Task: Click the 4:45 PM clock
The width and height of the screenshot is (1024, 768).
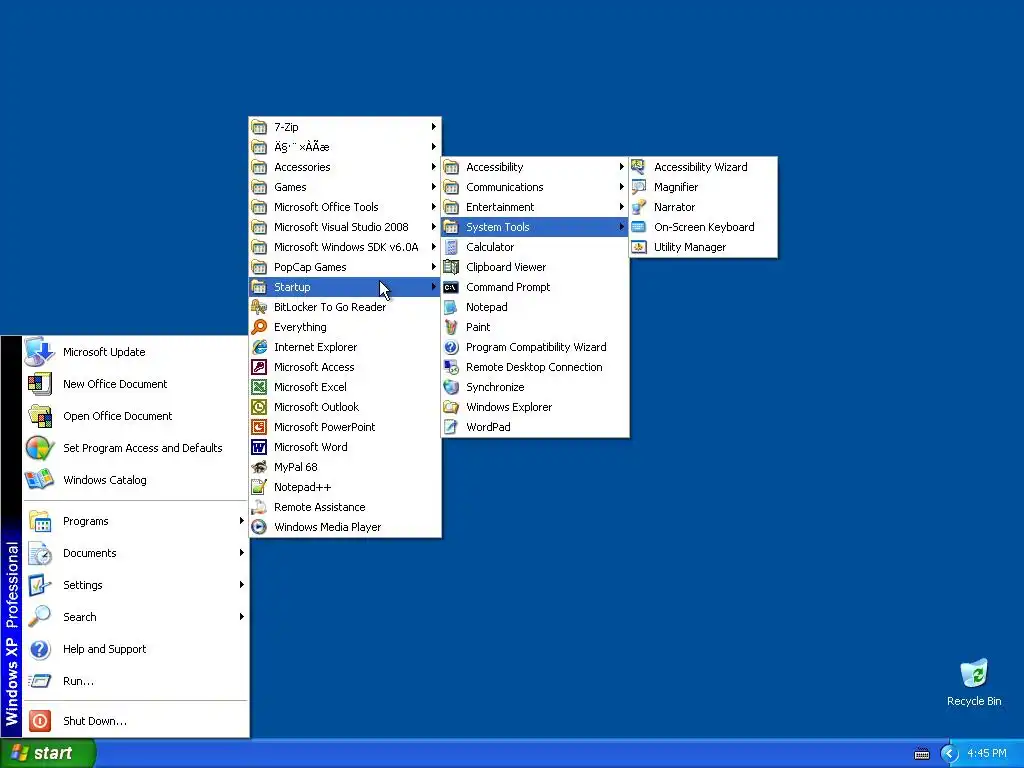Action: [987, 754]
